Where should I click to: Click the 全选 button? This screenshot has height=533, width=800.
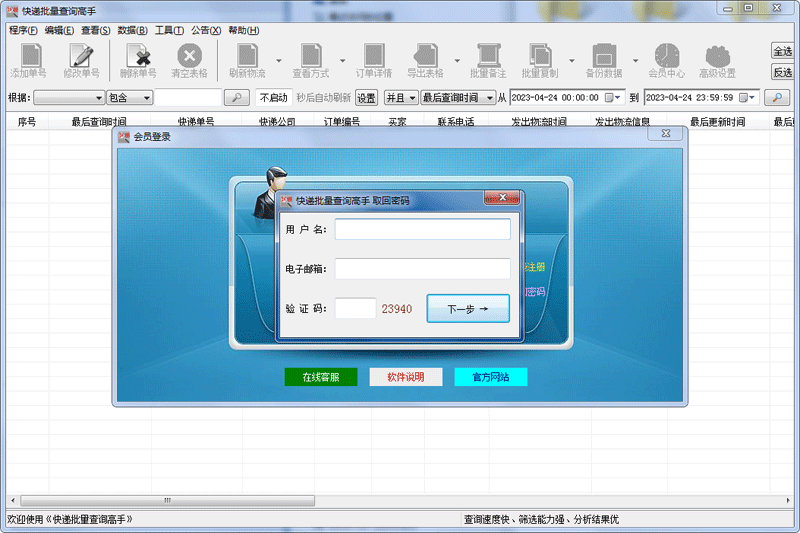click(x=783, y=51)
